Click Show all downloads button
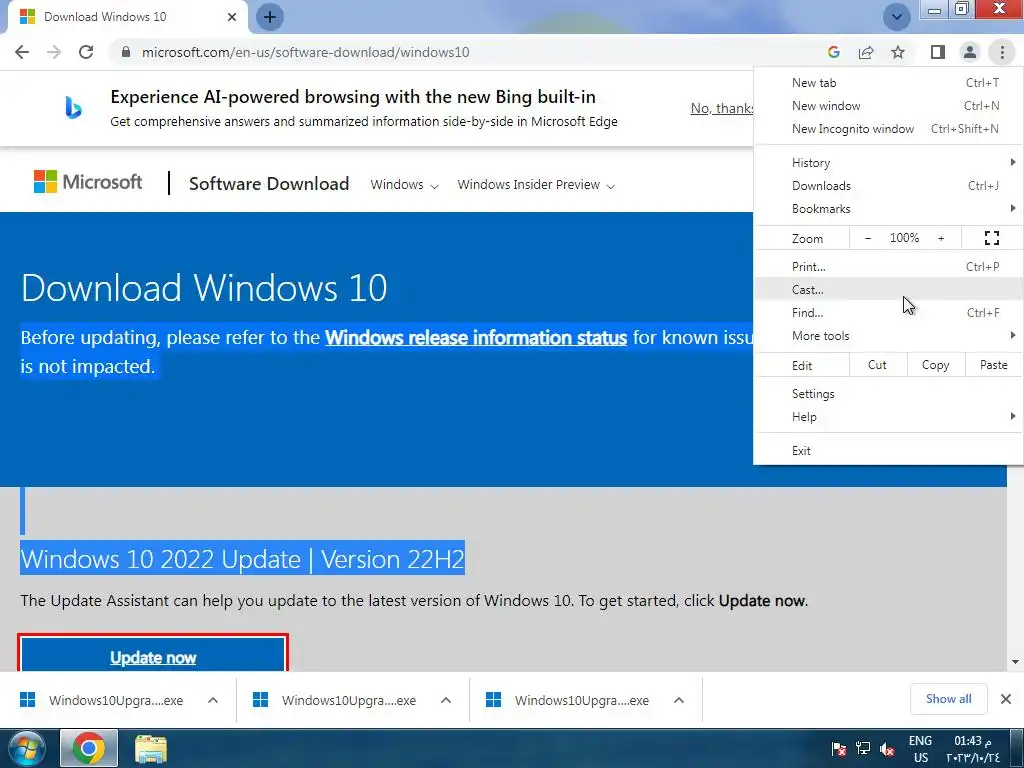 (948, 699)
